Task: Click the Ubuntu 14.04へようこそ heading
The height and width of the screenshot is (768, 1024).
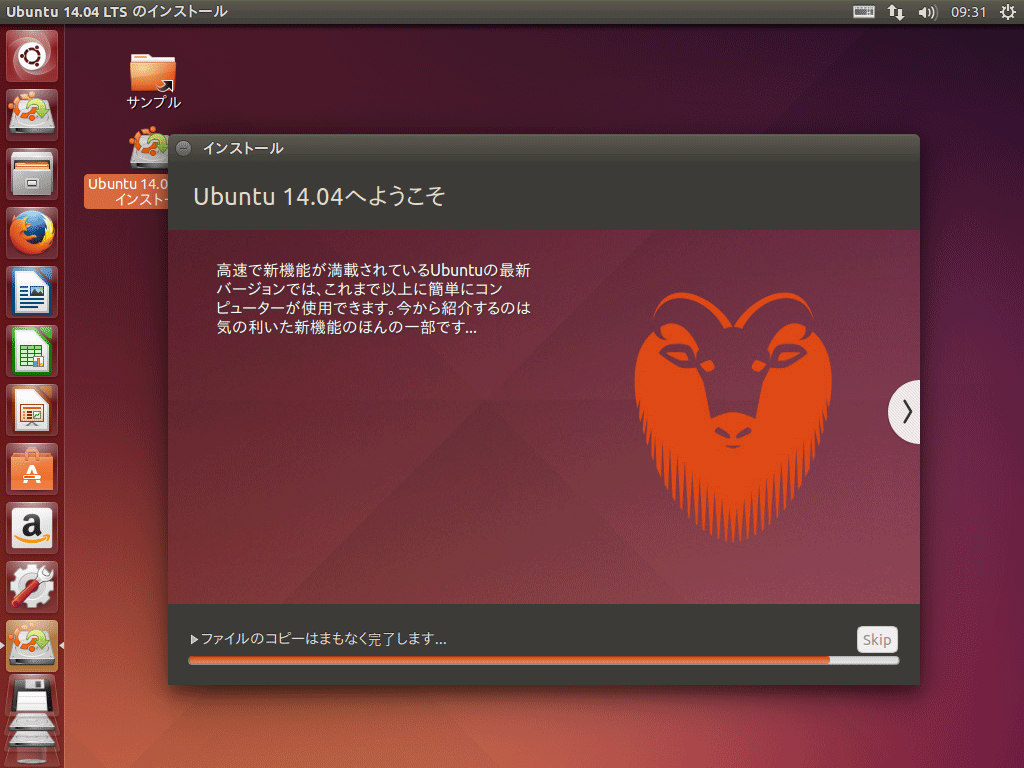Action: tap(319, 196)
